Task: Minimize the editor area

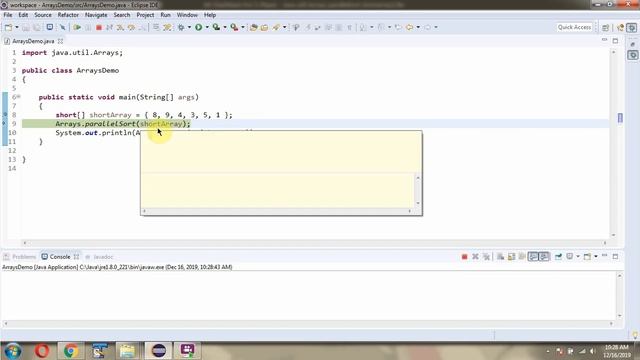Action: (x=604, y=40)
